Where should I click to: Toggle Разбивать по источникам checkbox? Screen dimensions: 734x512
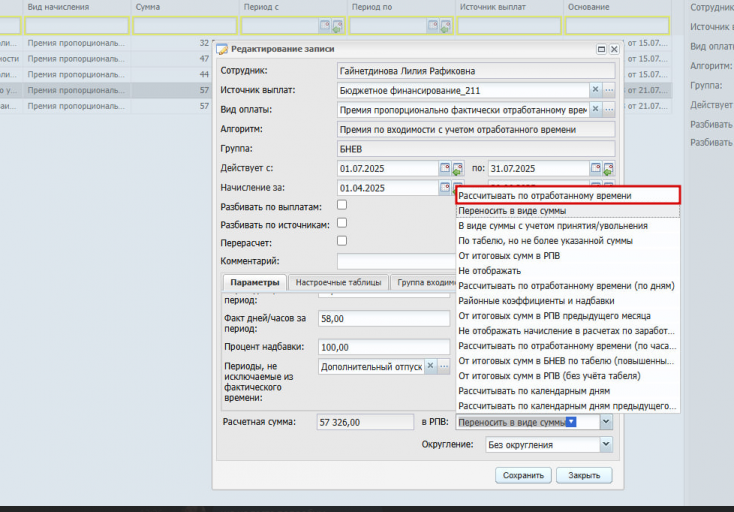point(342,223)
